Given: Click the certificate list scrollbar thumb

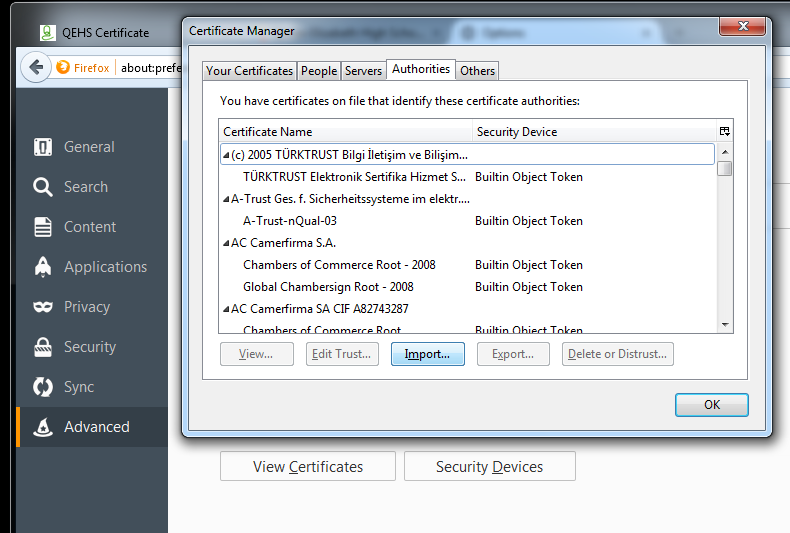Looking at the screenshot, I should [x=725, y=168].
